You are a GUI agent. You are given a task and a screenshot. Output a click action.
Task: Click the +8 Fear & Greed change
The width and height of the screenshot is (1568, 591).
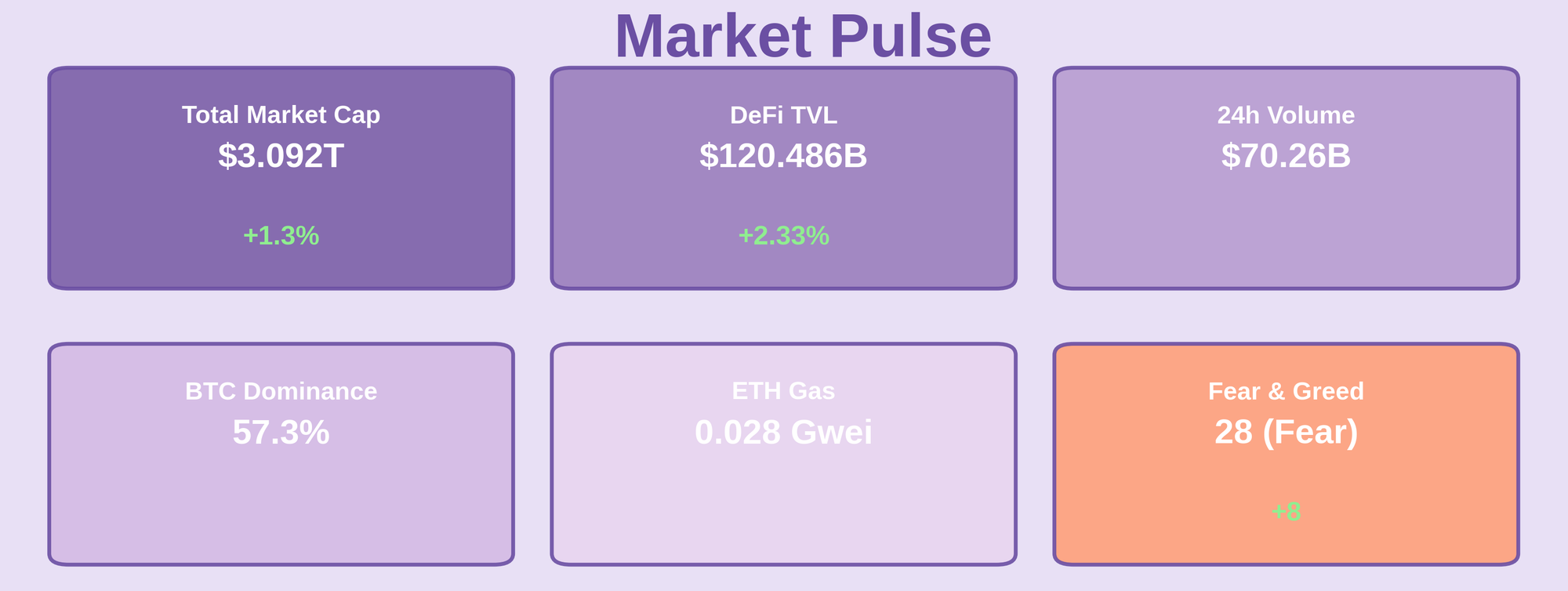[x=1286, y=511]
